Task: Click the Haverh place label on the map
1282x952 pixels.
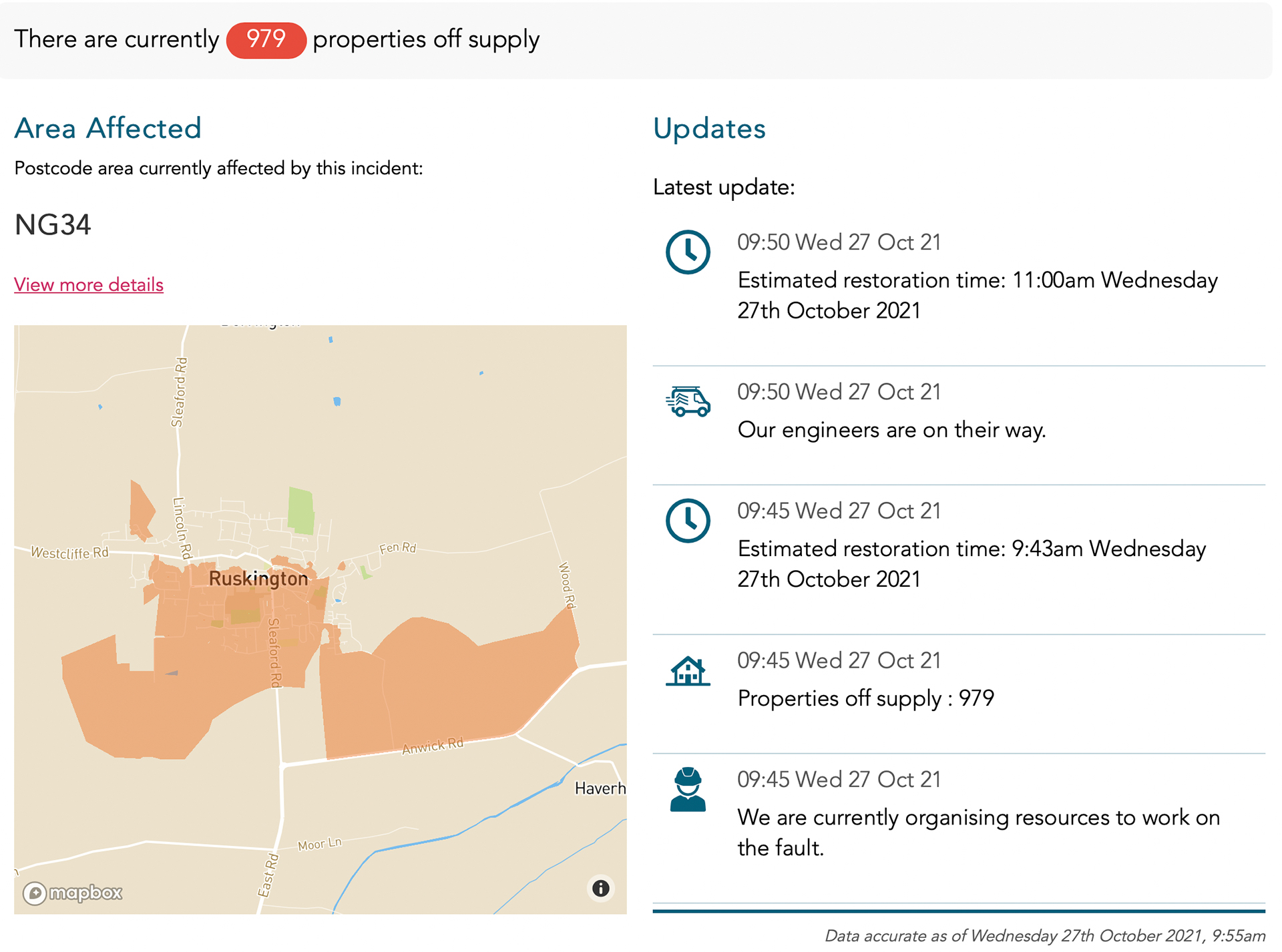Action: coord(600,788)
